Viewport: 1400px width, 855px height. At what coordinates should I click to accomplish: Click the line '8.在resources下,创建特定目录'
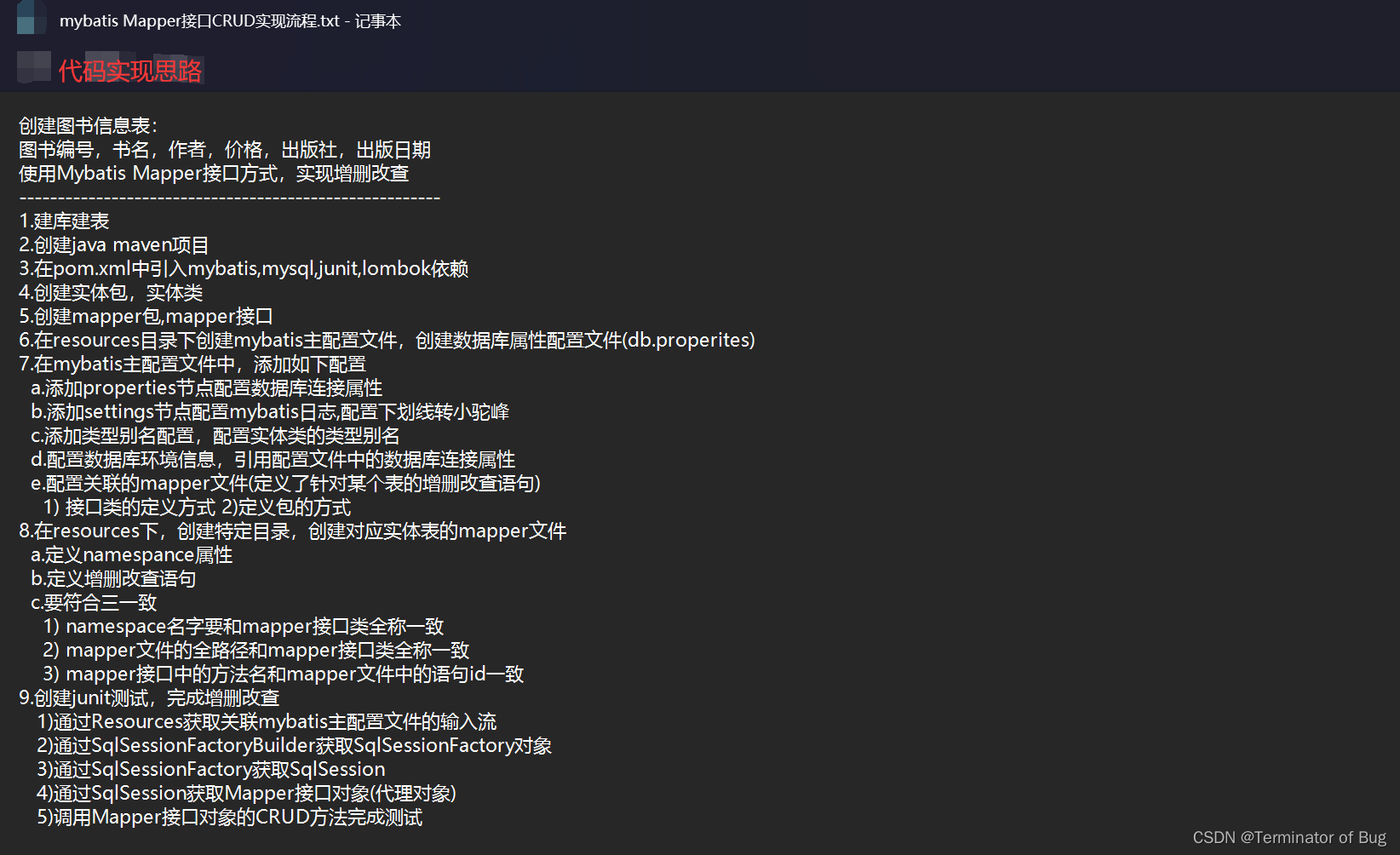point(293,531)
